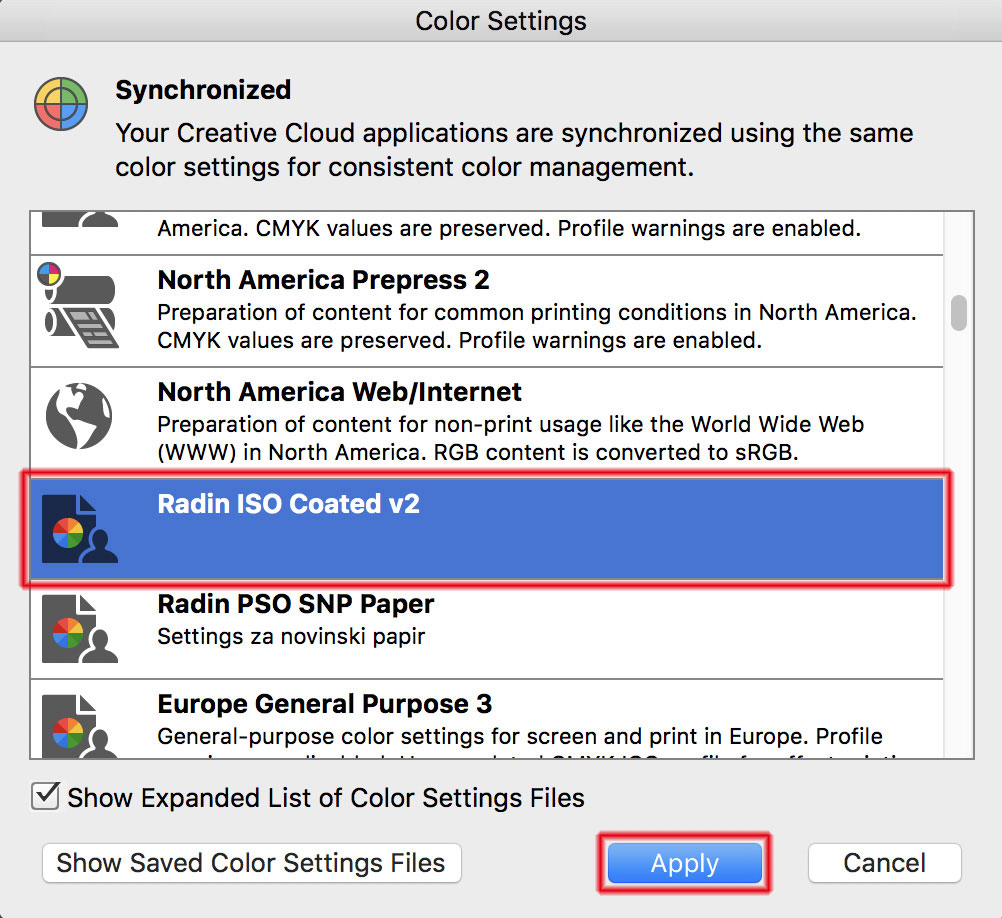Click the 'General-purpose color settings for screen' description
1002x918 pixels.
point(519,736)
